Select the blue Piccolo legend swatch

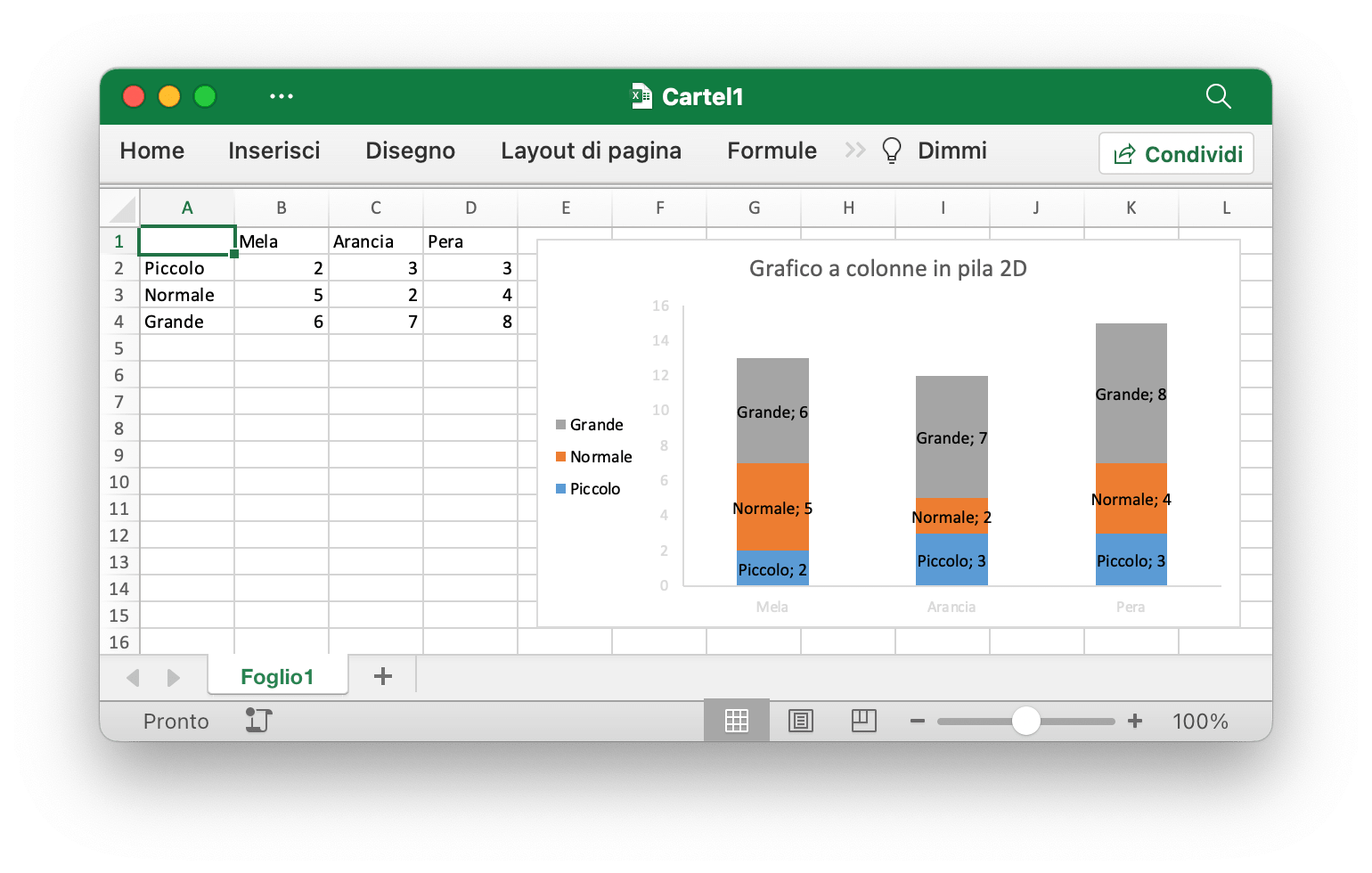click(561, 489)
